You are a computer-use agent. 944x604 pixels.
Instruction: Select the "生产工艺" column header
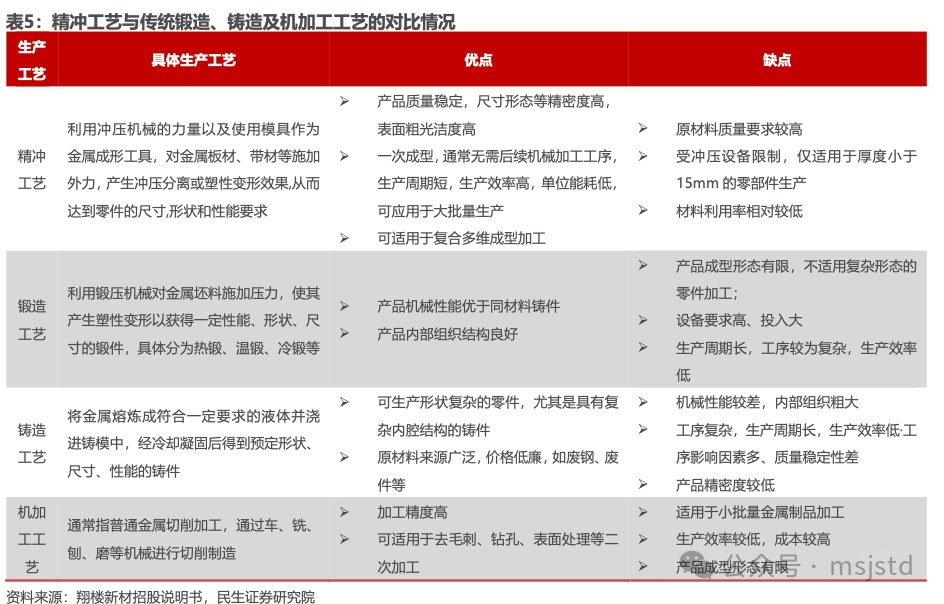(32, 60)
